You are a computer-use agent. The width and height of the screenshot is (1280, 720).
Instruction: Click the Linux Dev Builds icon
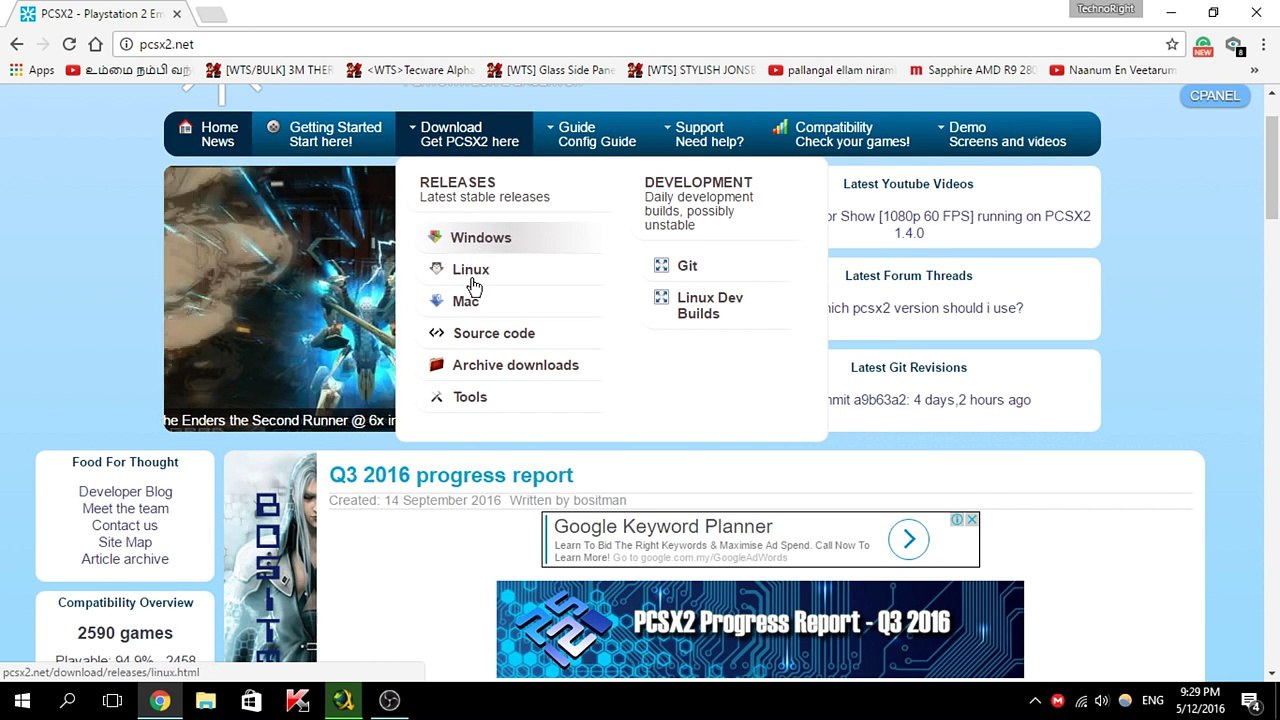pos(661,297)
